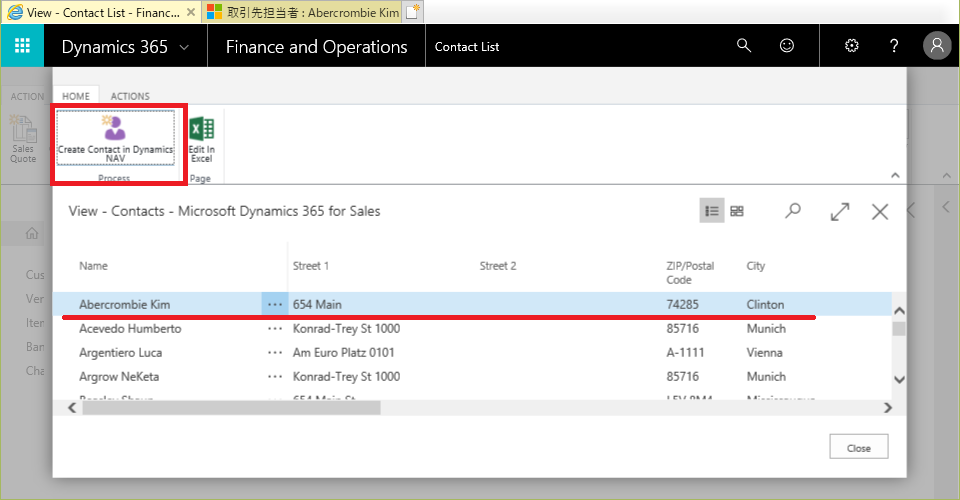Sort by ZIP/Postal Code column

(690, 273)
